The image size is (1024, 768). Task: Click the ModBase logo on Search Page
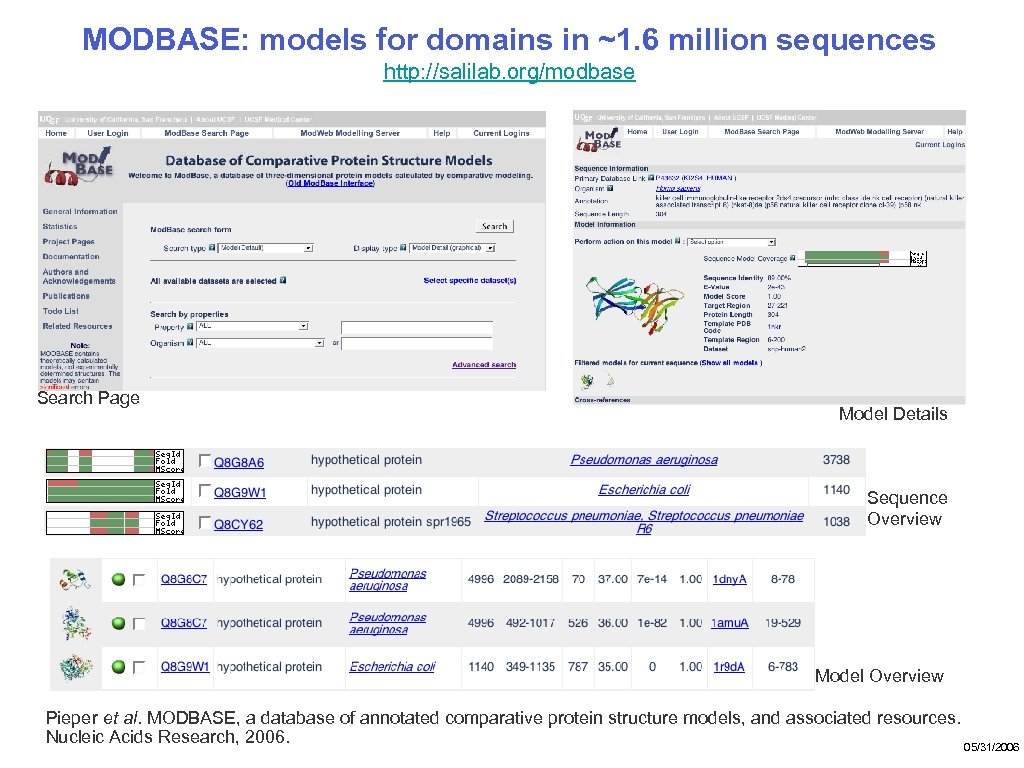tap(79, 166)
